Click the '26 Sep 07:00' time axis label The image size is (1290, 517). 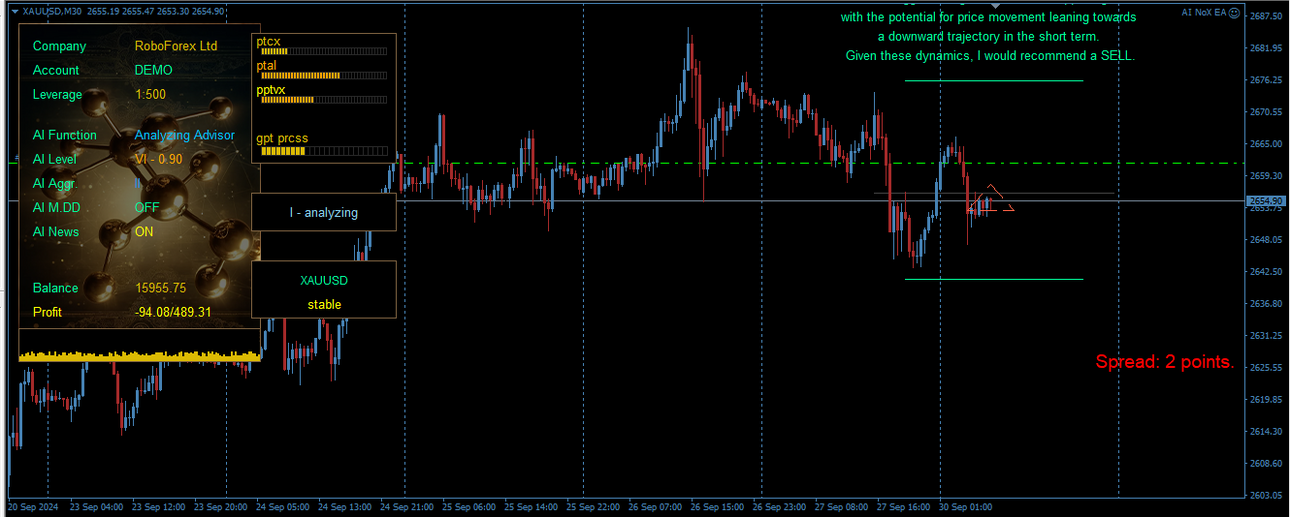[x=655, y=507]
